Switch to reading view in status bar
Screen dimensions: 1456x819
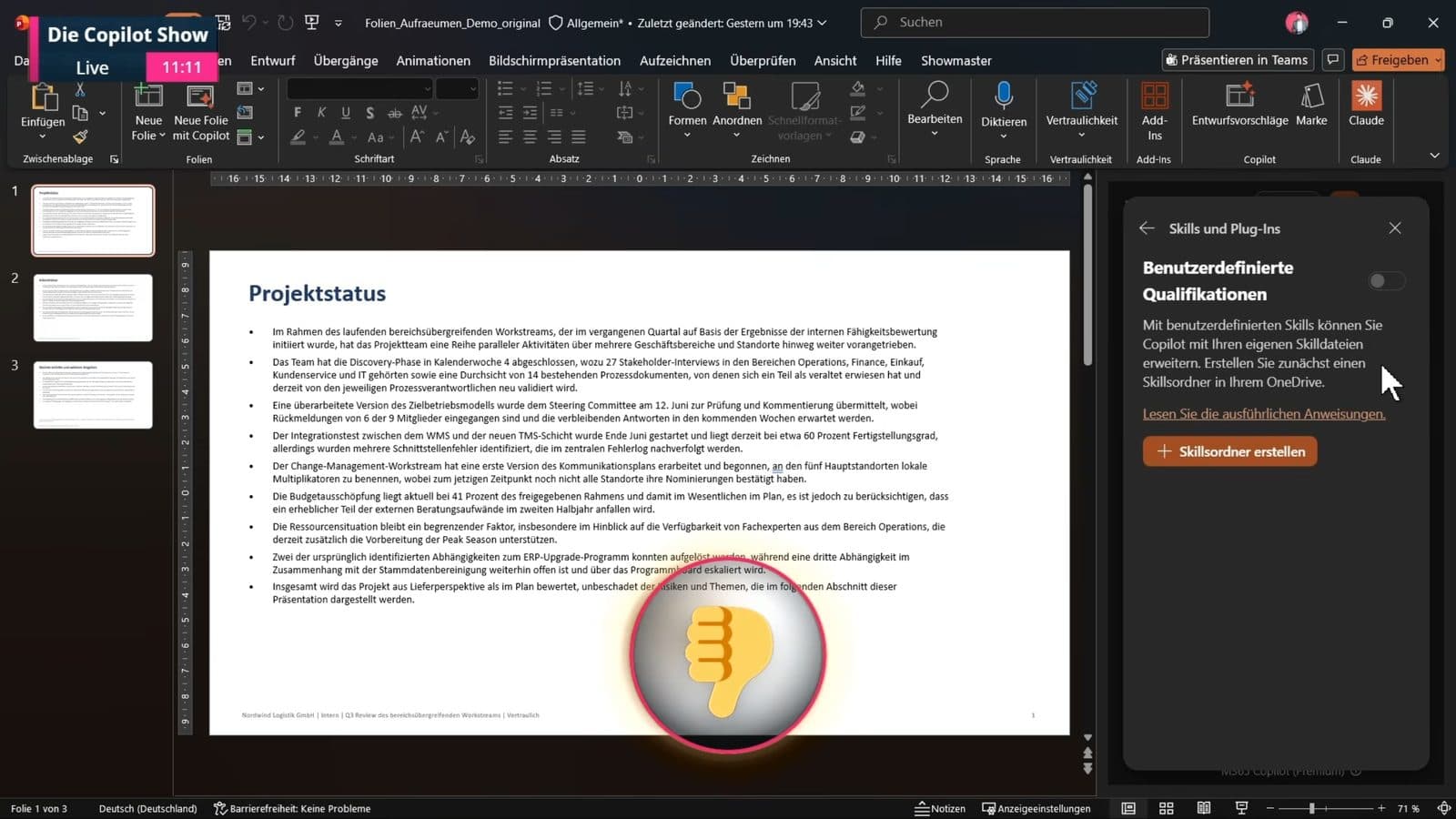click(x=1203, y=808)
